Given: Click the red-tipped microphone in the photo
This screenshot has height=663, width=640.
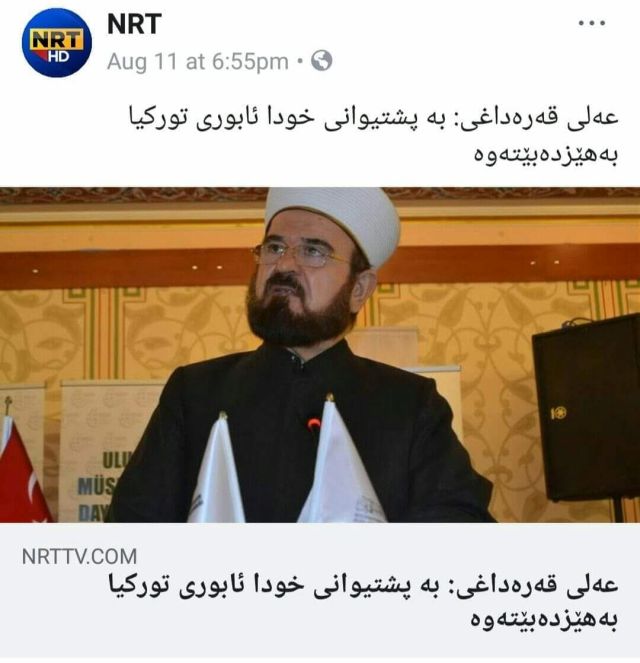Looking at the screenshot, I should coord(313,423).
